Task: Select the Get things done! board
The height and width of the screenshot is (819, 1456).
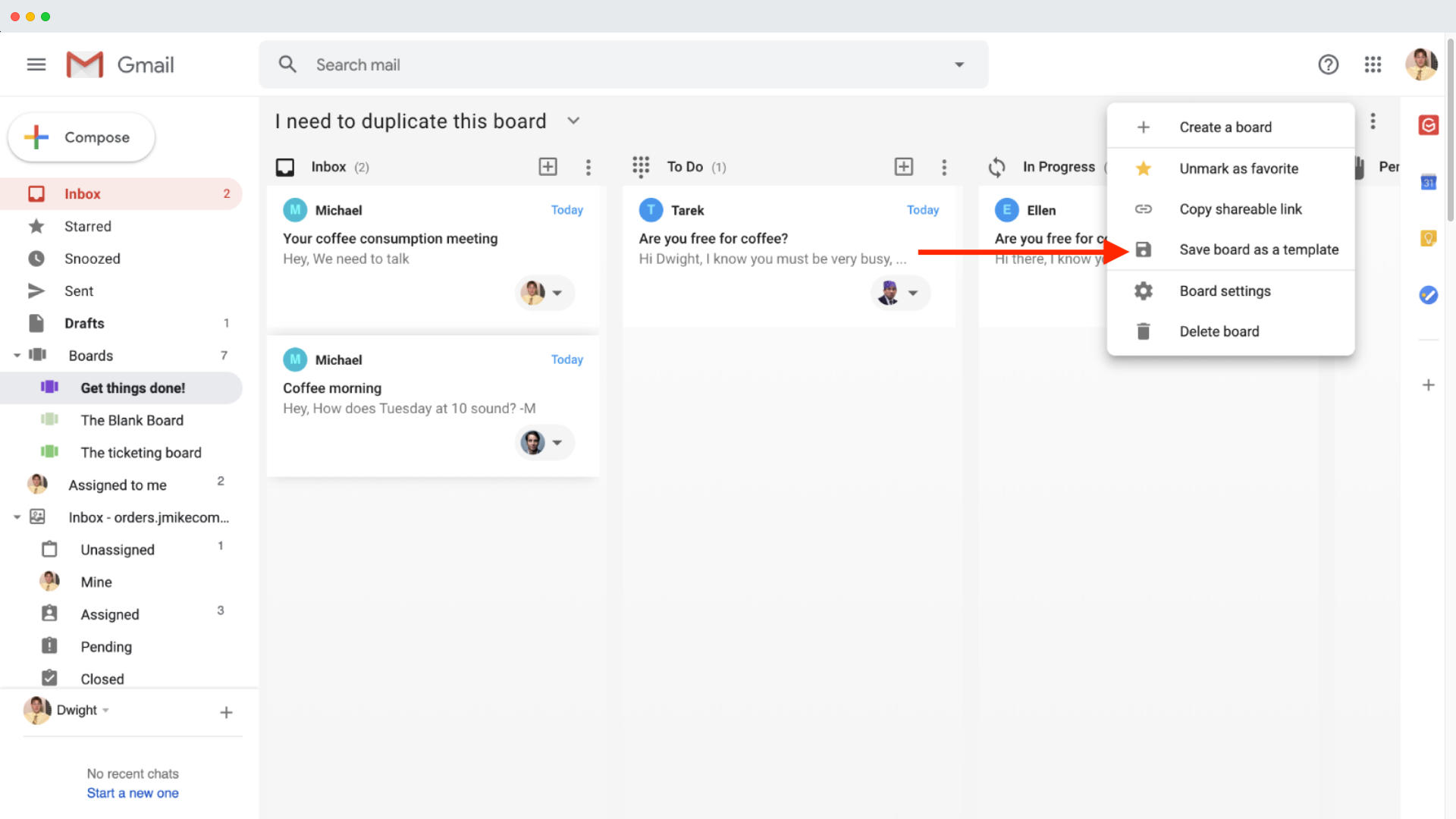Action: tap(121, 388)
